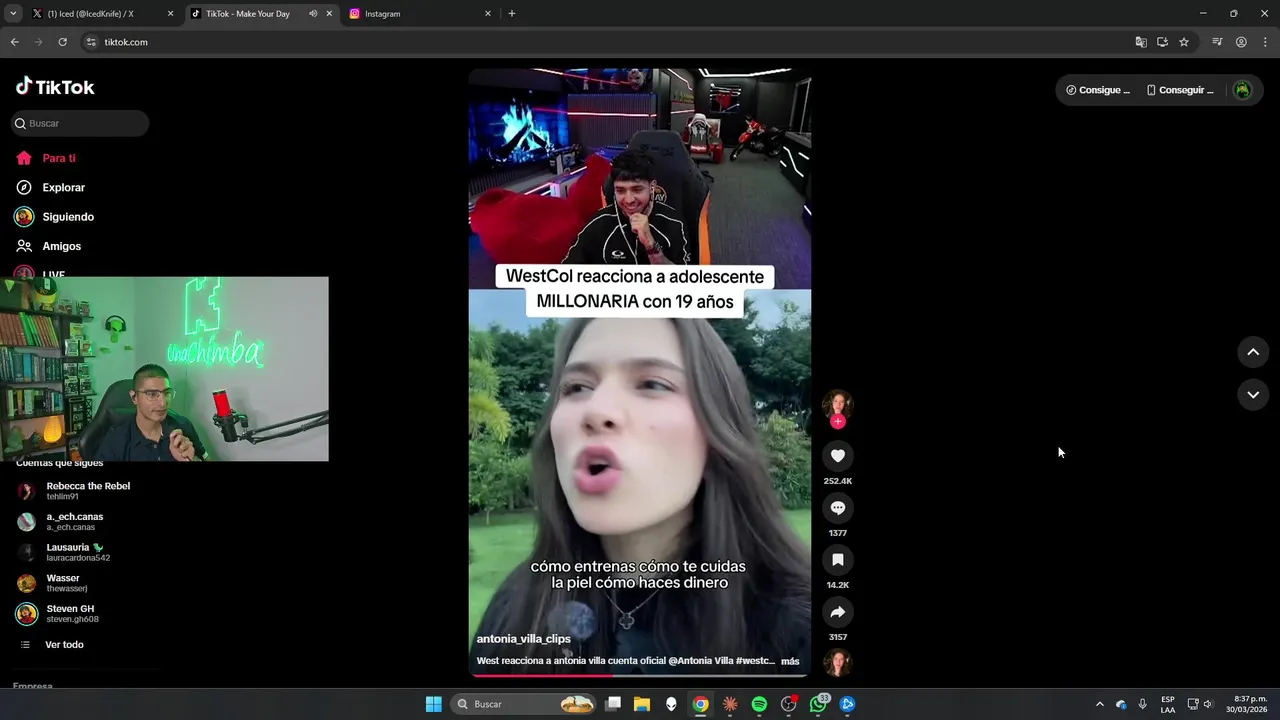Click the 14.2K saves count

[838, 585]
